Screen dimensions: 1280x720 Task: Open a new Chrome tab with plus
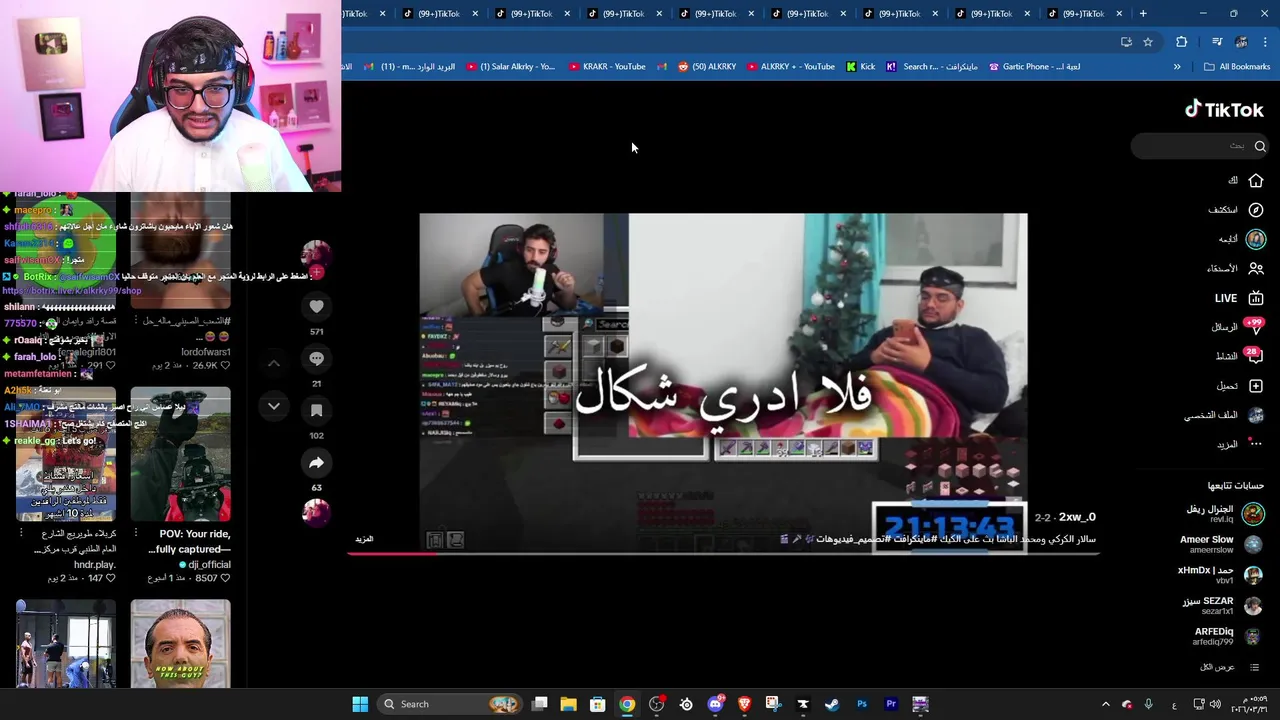click(x=1143, y=13)
